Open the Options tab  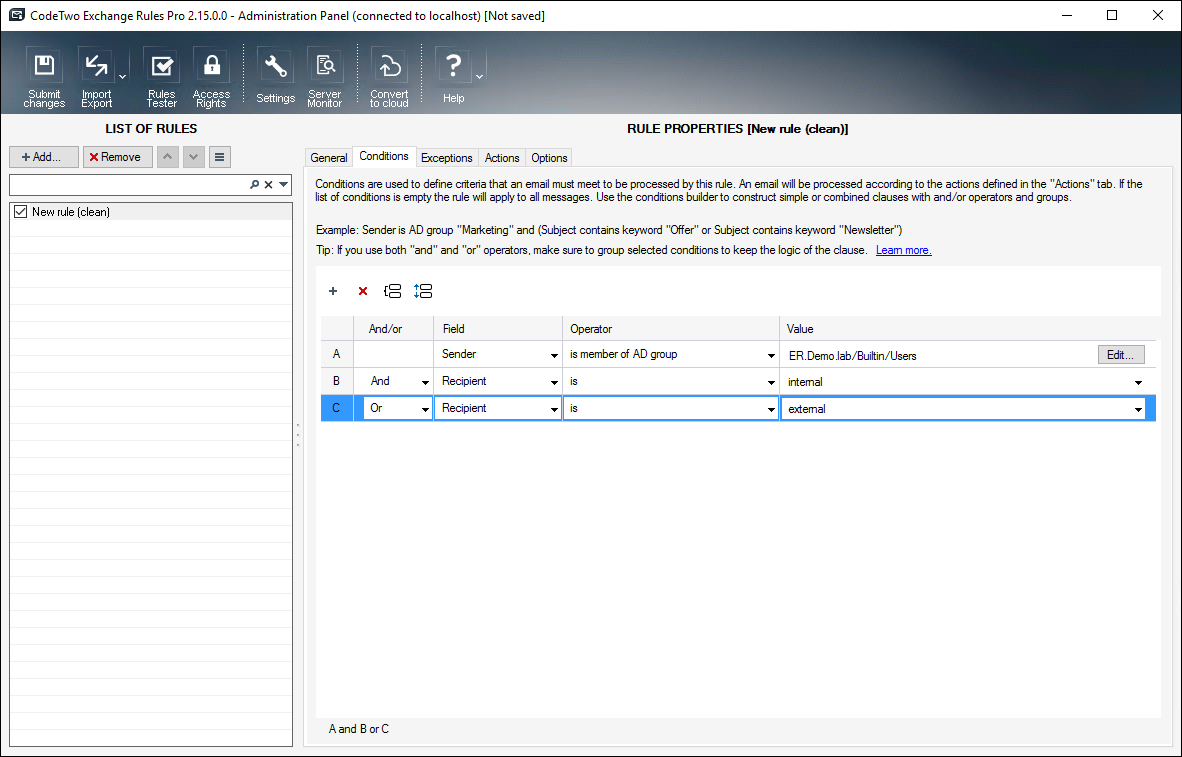coord(549,158)
